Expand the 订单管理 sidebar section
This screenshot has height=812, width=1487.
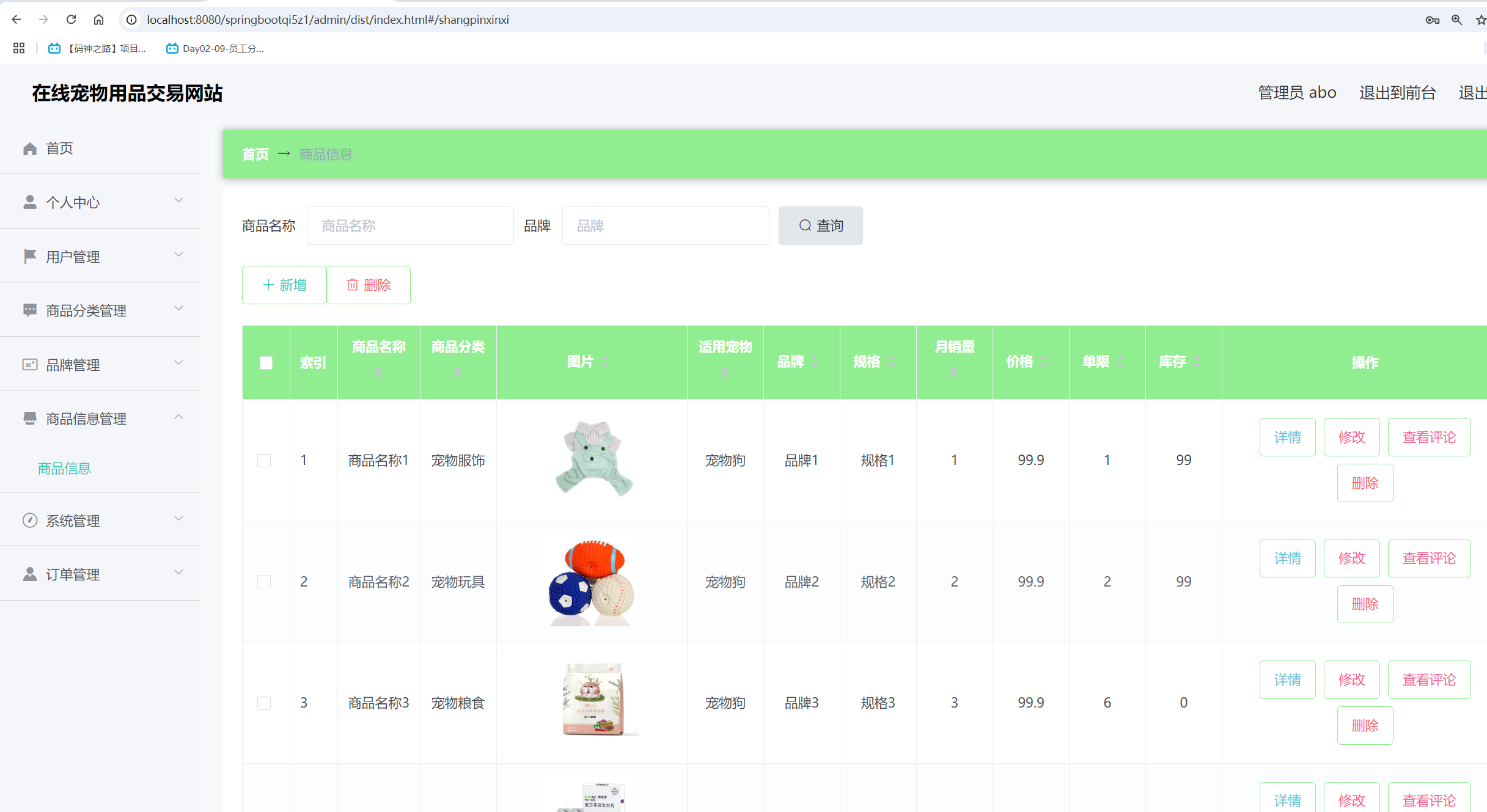point(178,572)
